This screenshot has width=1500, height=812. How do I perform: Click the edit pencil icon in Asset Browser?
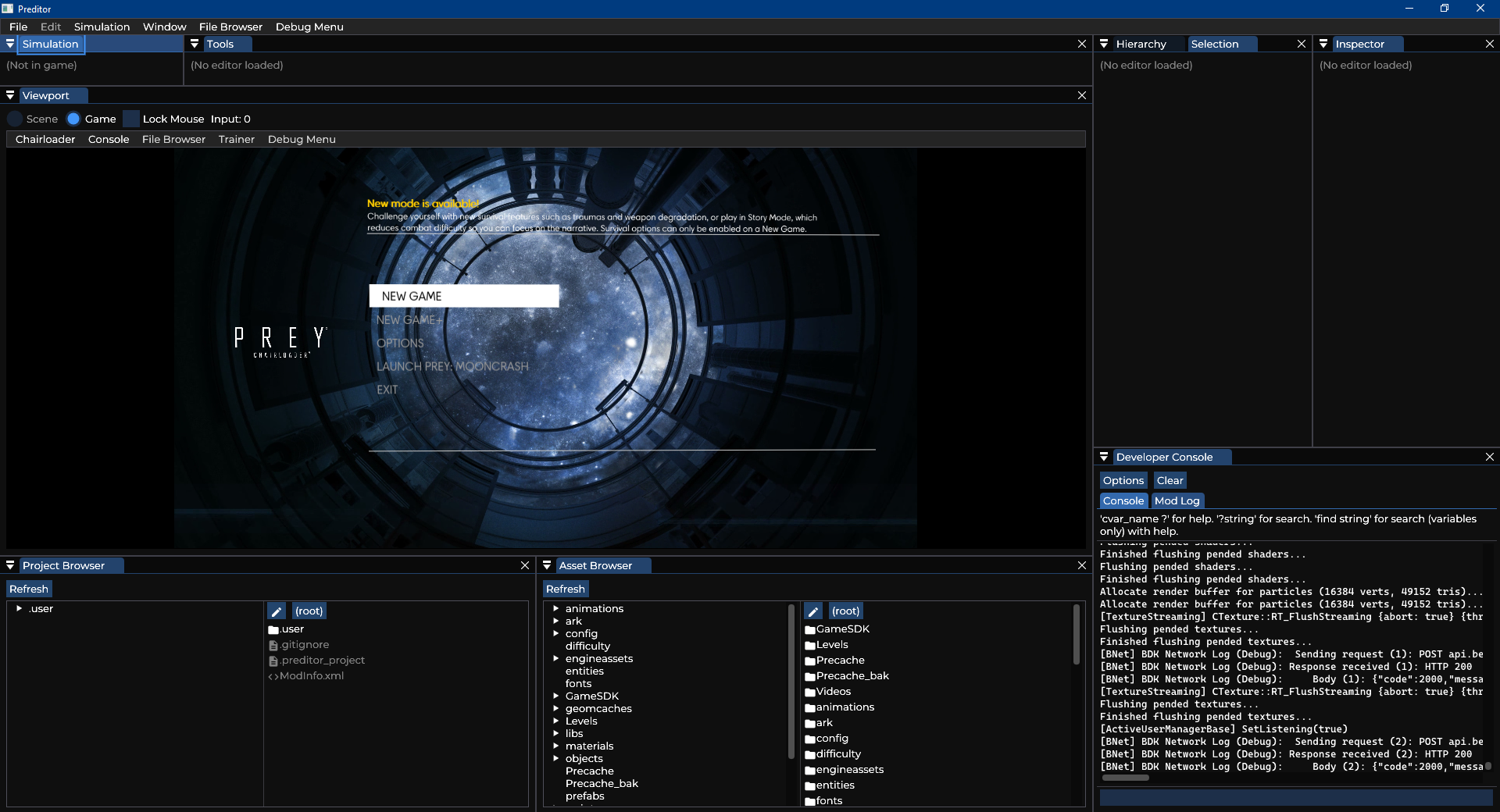[813, 611]
